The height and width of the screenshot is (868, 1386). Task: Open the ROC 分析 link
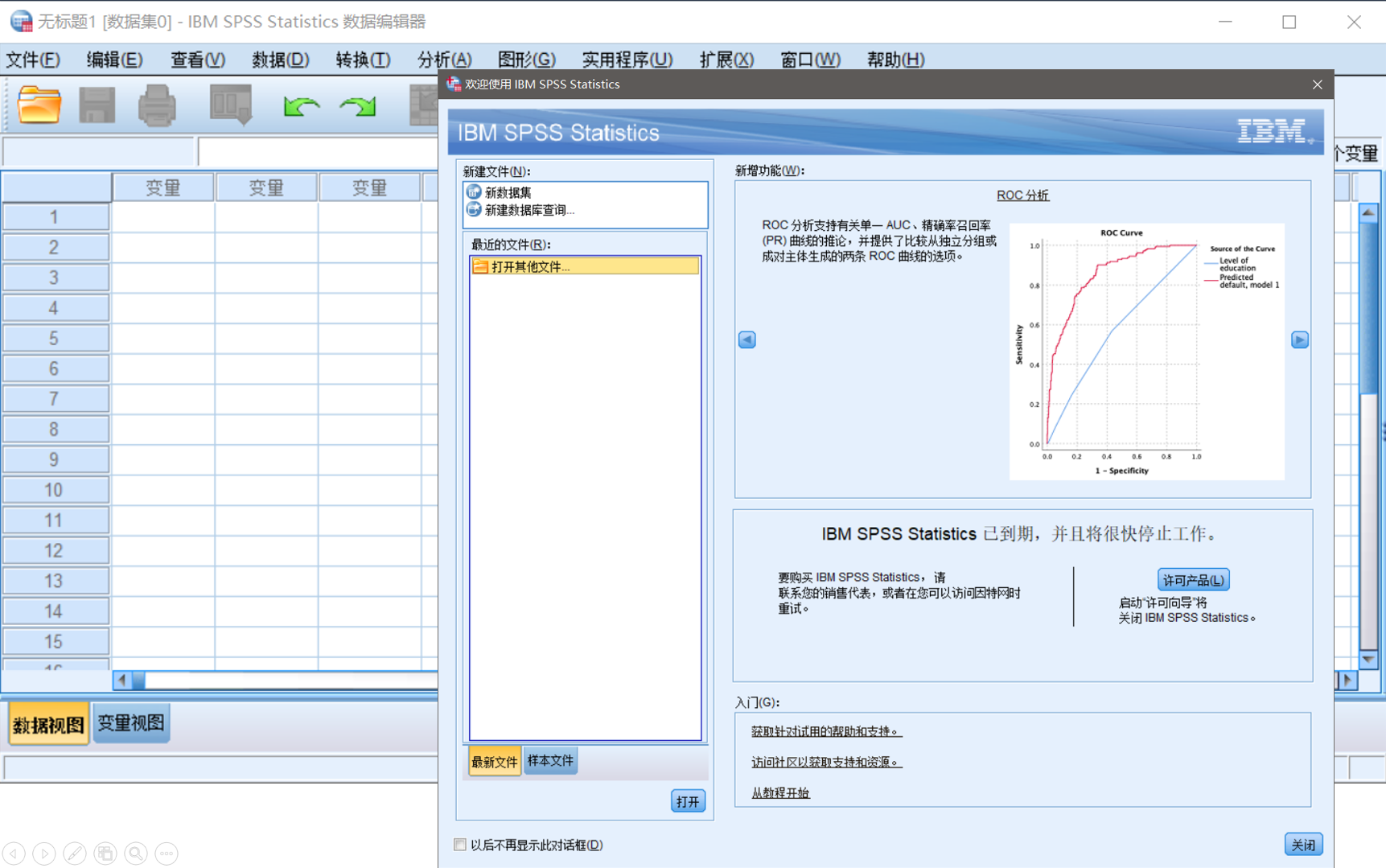1022,195
